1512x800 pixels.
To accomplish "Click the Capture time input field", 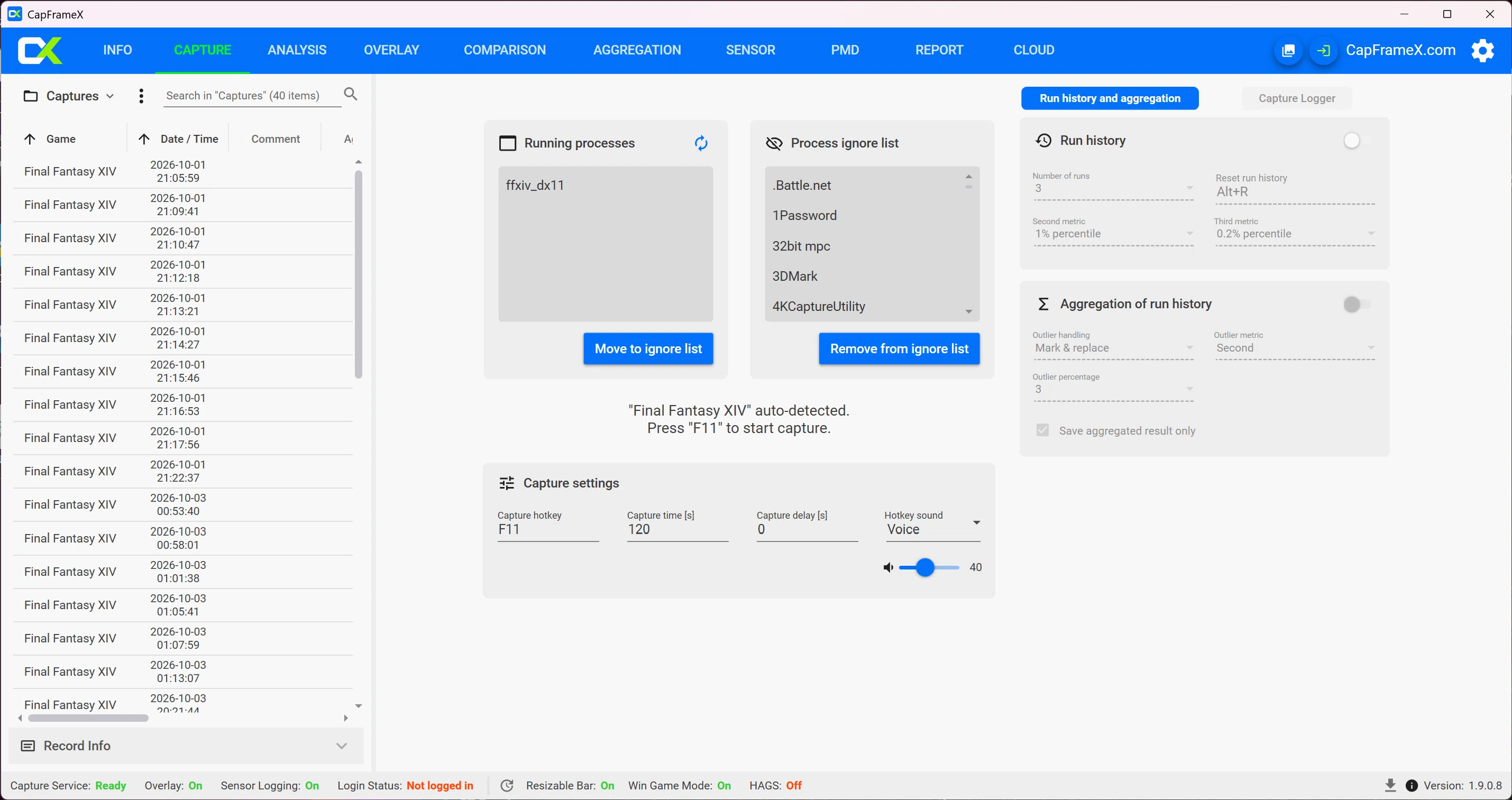I will pos(677,529).
